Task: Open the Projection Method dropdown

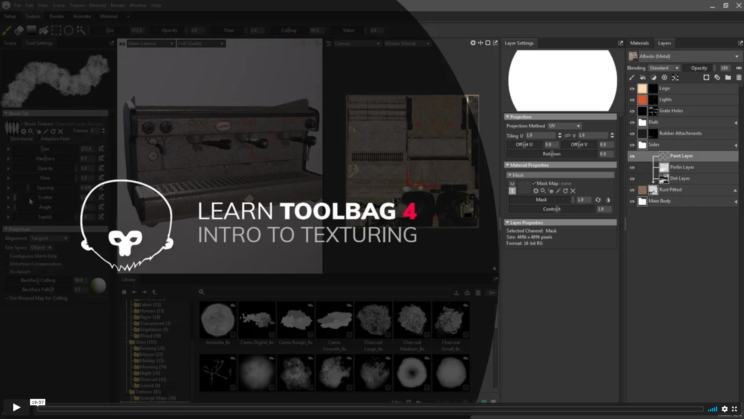Action: pyautogui.click(x=564, y=126)
